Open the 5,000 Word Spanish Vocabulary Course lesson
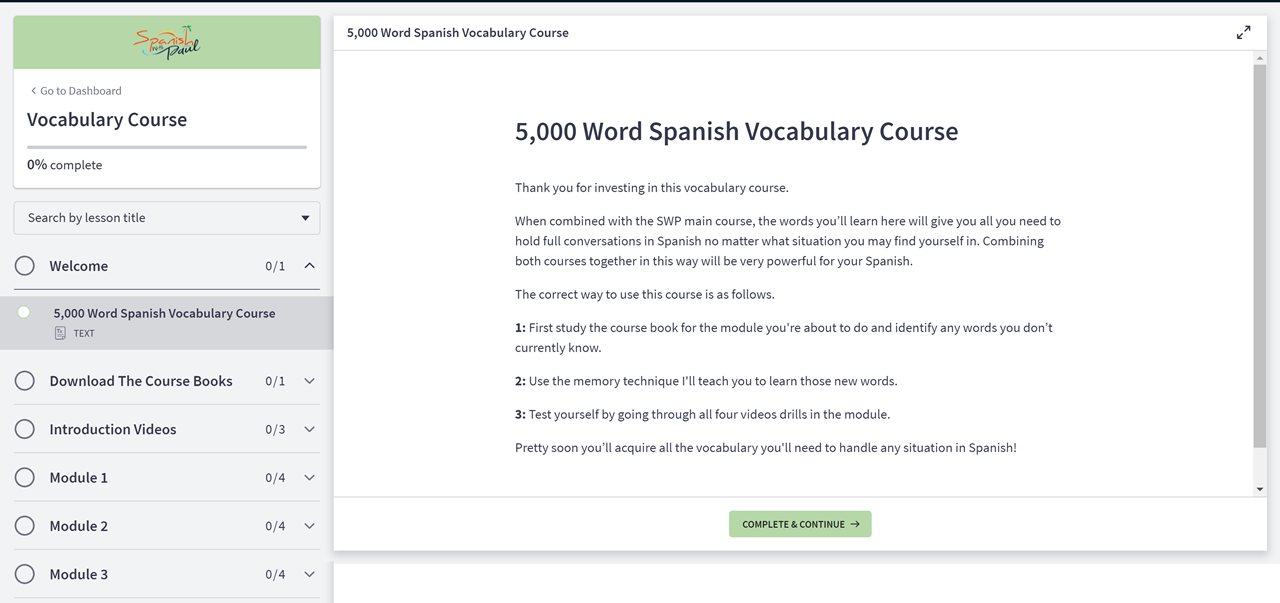 point(164,313)
